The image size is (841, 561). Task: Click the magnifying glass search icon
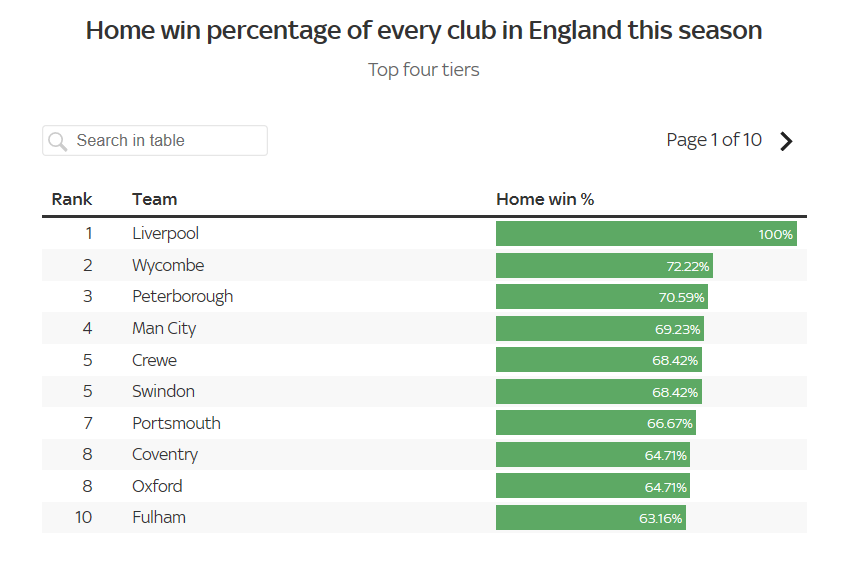58,141
